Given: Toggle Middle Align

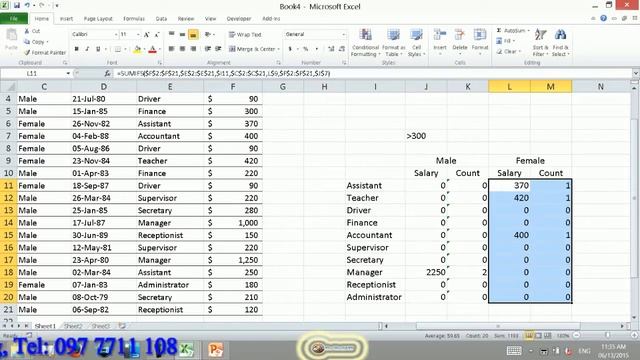Looking at the screenshot, I should (x=182, y=35).
